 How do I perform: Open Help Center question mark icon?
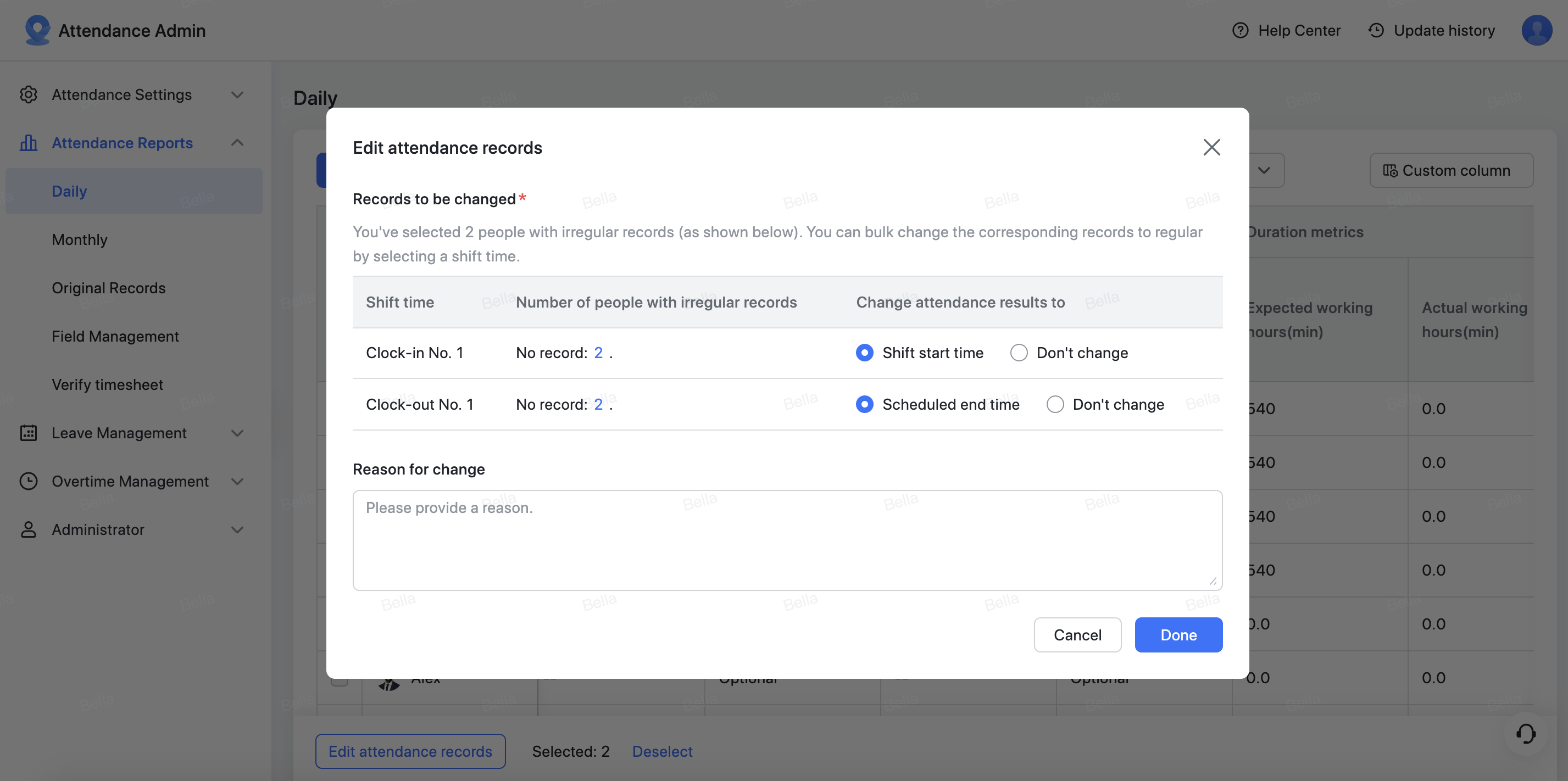pos(1240,30)
